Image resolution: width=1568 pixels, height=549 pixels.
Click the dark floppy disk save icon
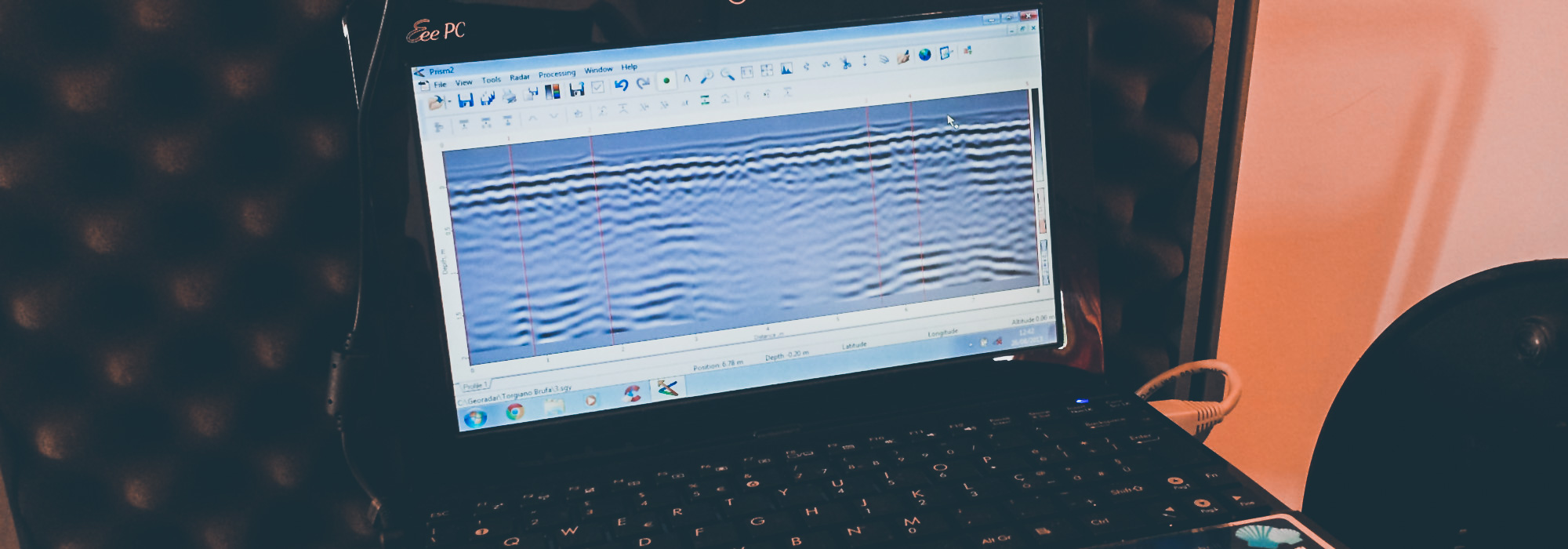click(x=576, y=89)
